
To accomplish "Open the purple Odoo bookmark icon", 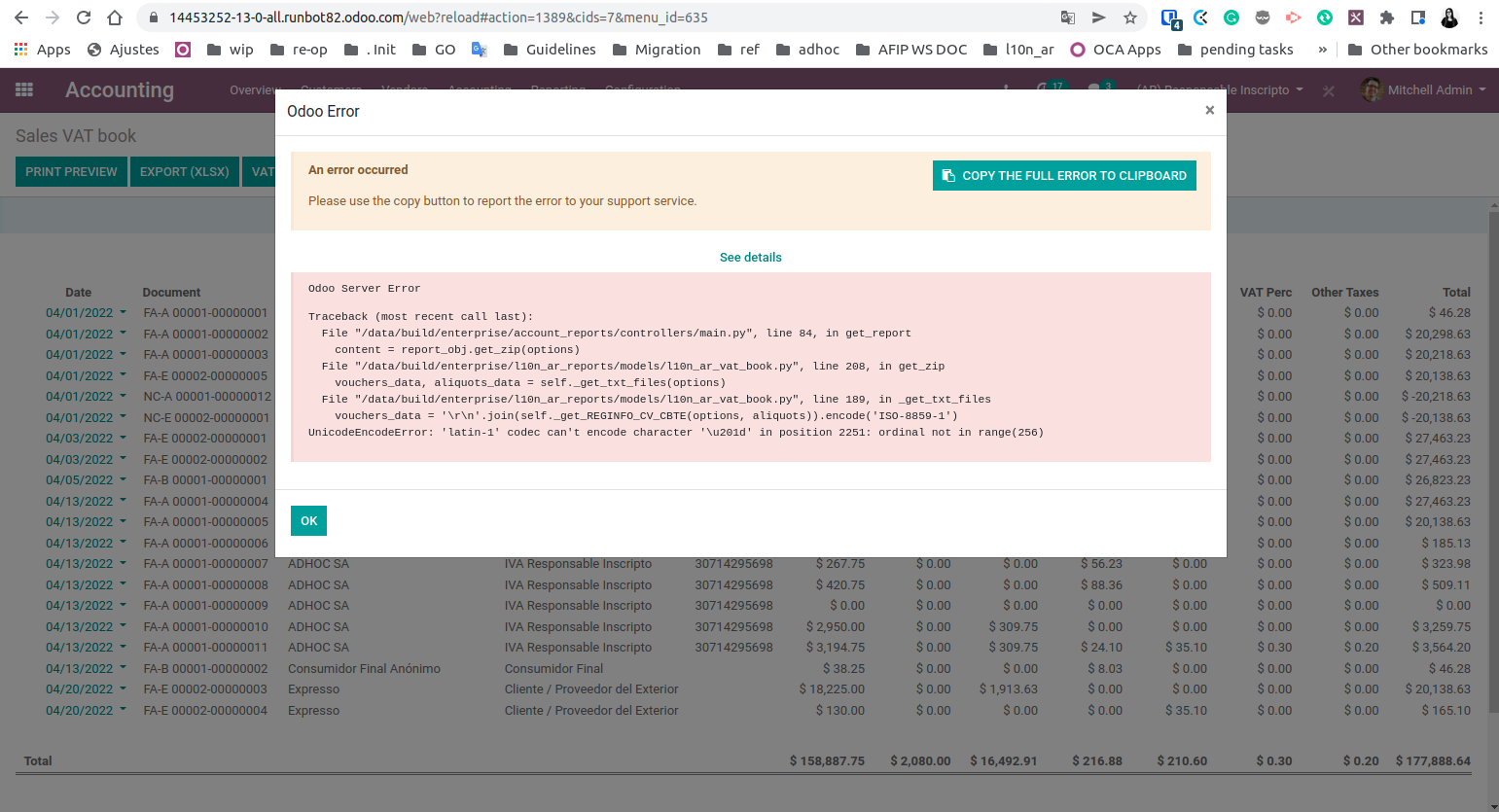I will tap(183, 50).
